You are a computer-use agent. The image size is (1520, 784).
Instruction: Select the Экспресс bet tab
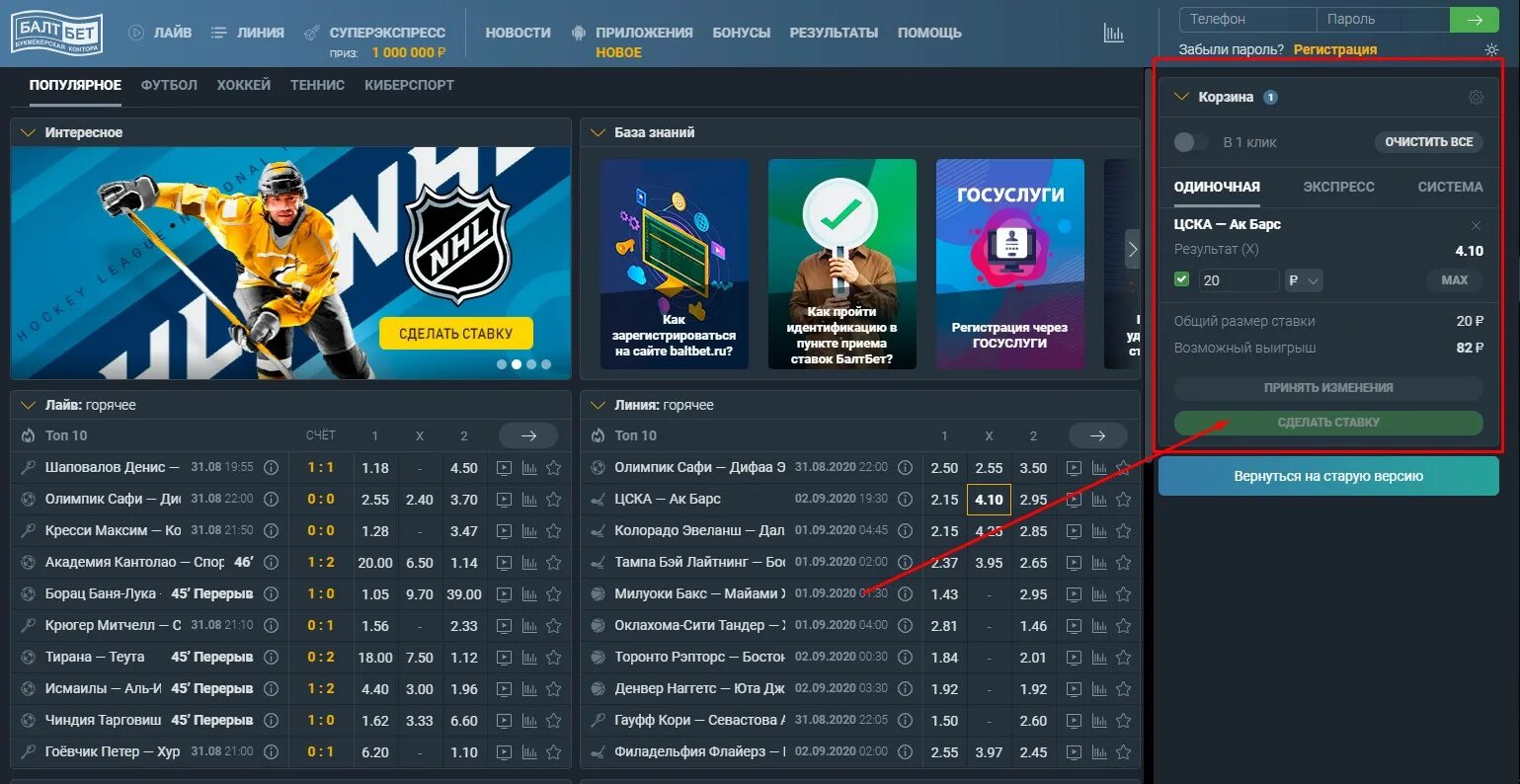1338,187
